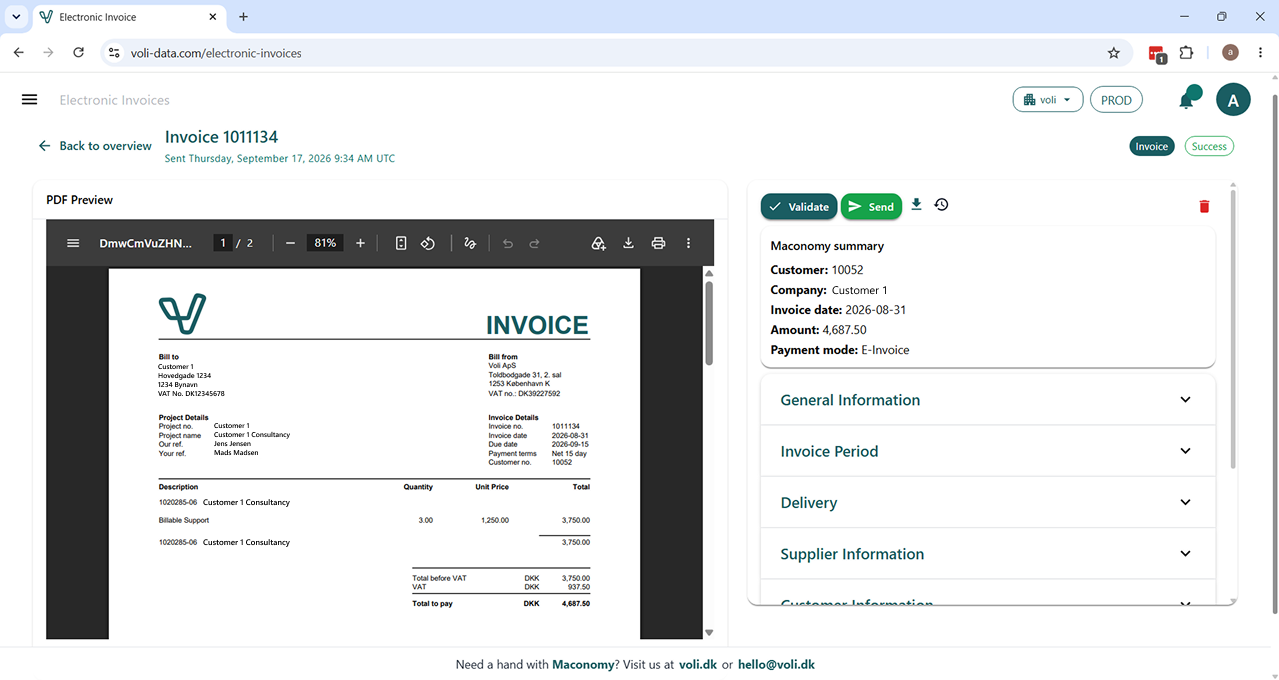Open the hamburger navigation menu
The width and height of the screenshot is (1279, 680).
[29, 100]
